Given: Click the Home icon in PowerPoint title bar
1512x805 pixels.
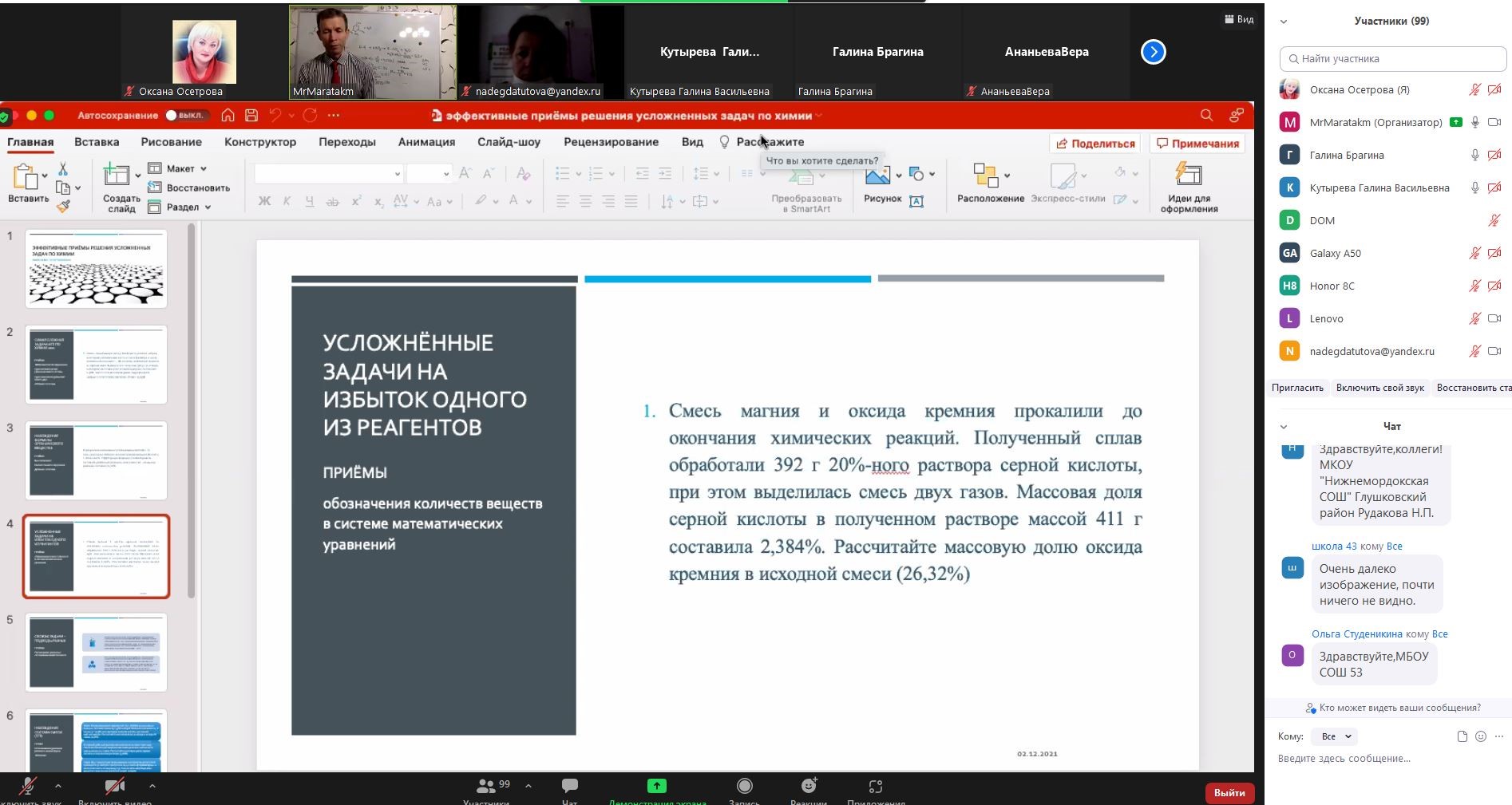Looking at the screenshot, I should coord(228,116).
